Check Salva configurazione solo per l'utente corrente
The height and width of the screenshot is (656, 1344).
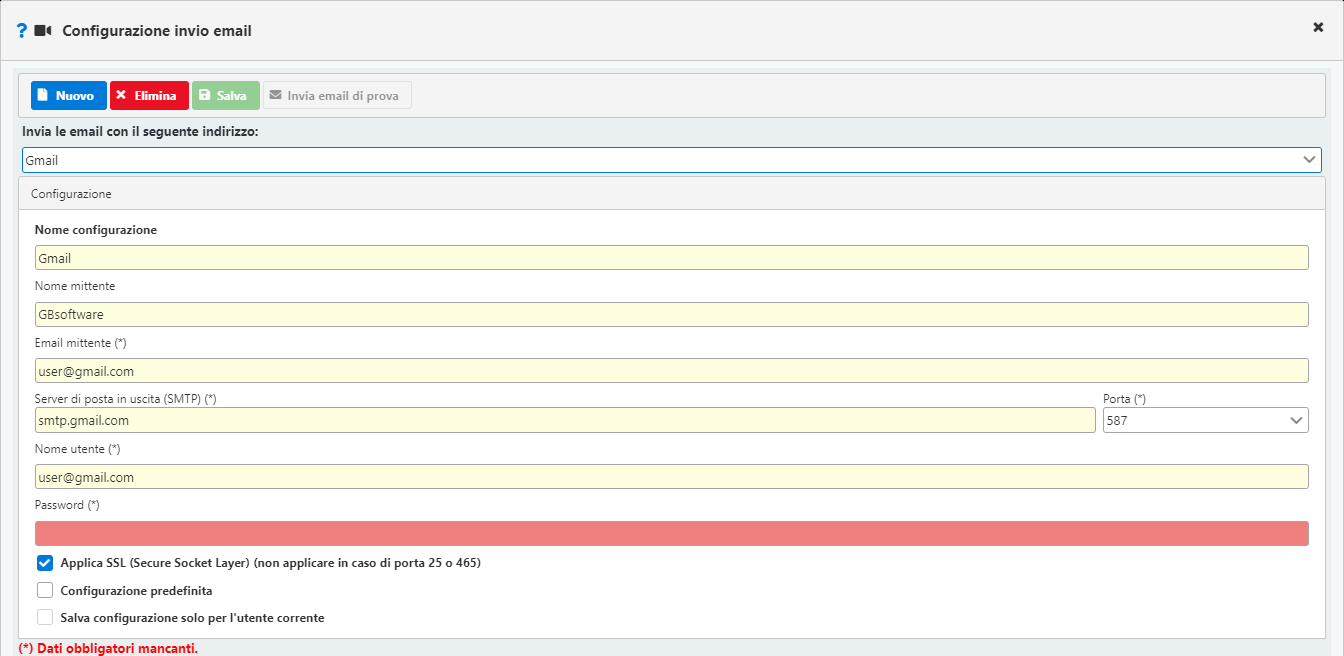click(45, 618)
